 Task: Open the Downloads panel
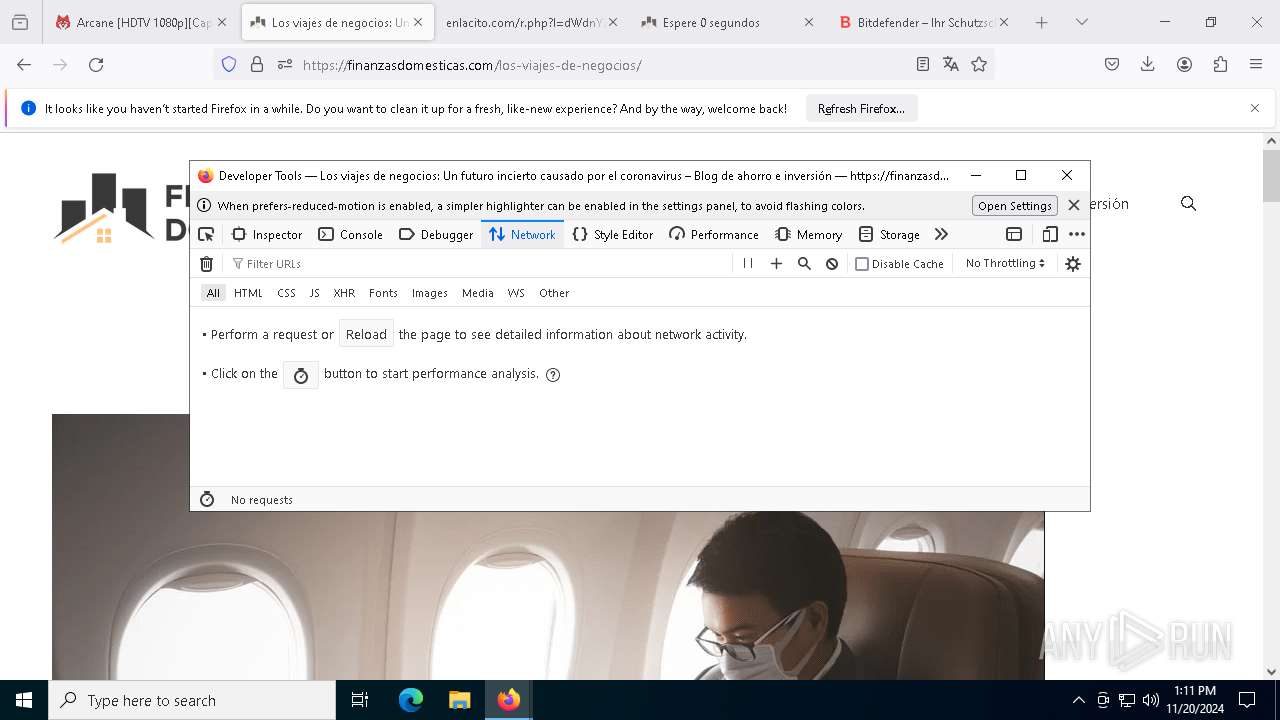[x=1148, y=64]
